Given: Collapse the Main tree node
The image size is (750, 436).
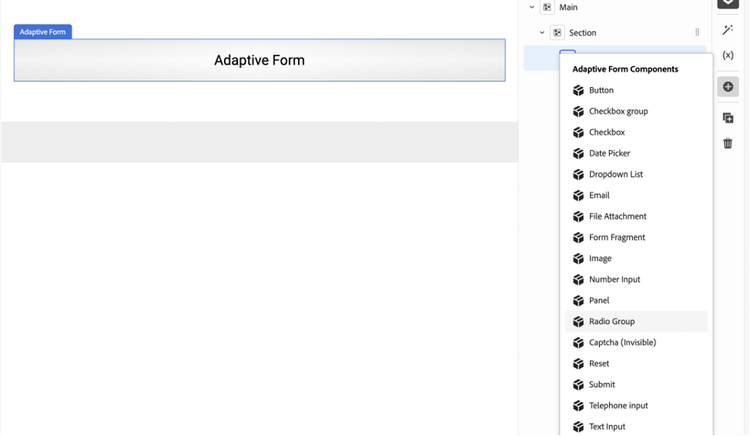Looking at the screenshot, I should 532,7.
